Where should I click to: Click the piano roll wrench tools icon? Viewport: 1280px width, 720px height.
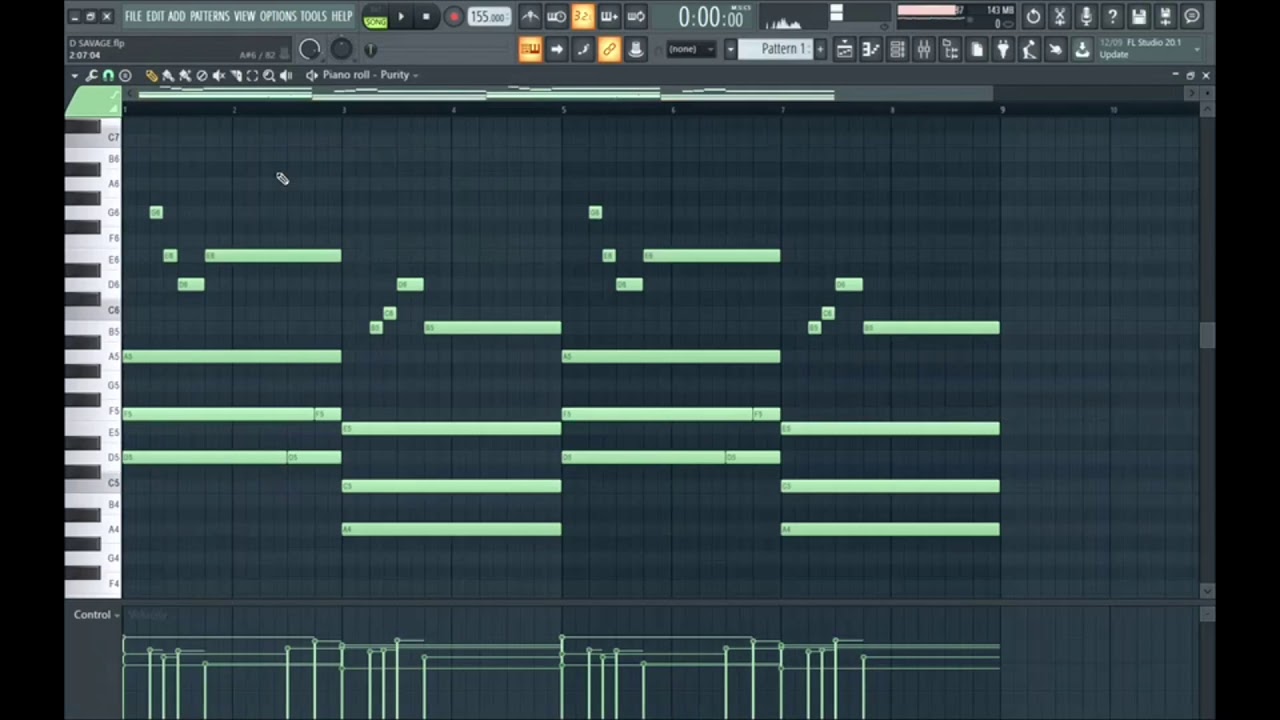click(91, 76)
